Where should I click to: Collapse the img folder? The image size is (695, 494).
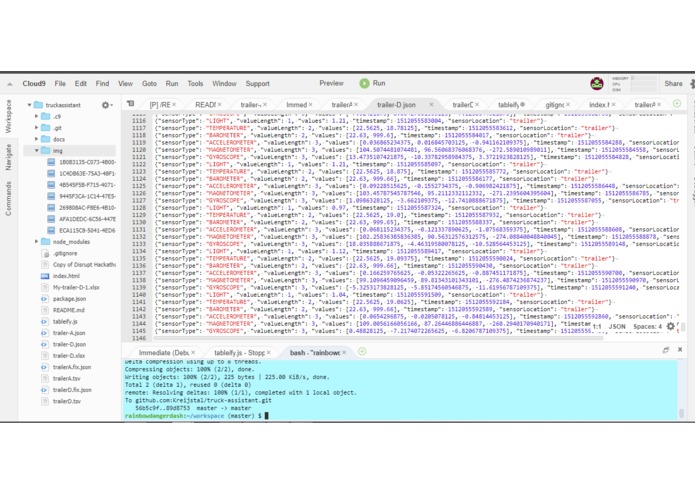tap(36, 151)
